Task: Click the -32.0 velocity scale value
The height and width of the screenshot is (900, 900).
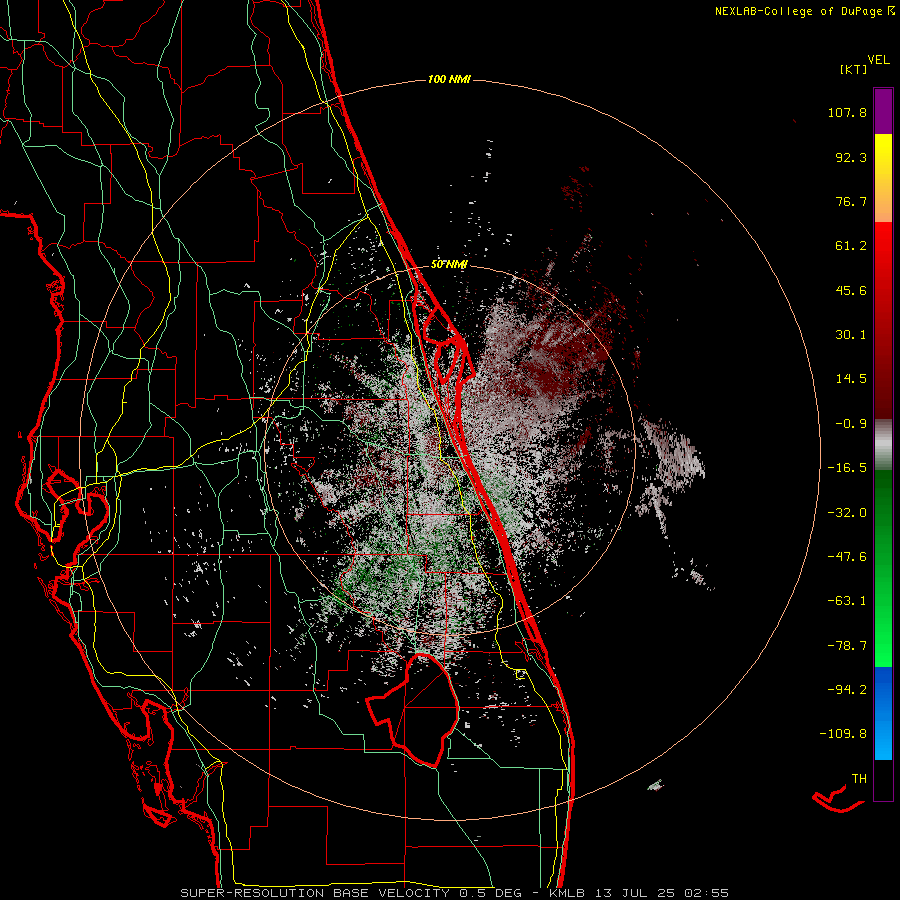Action: [847, 513]
